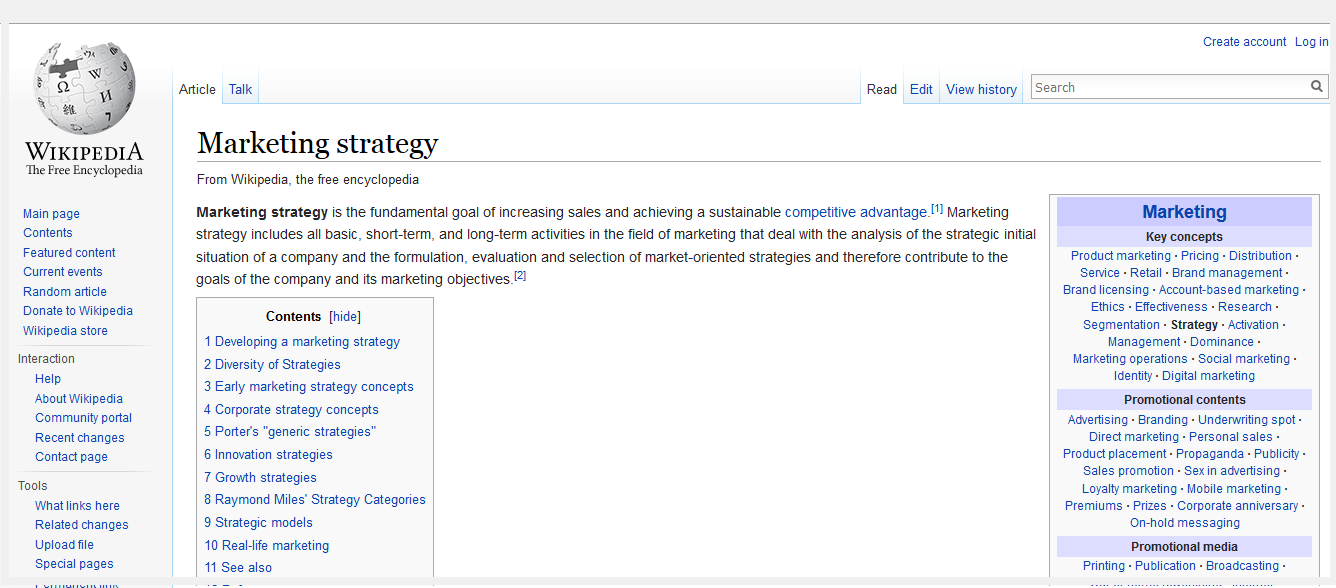Screen dimensions: 1336x588
Task: Open the Loyalty marketing link
Action: pos(1129,489)
